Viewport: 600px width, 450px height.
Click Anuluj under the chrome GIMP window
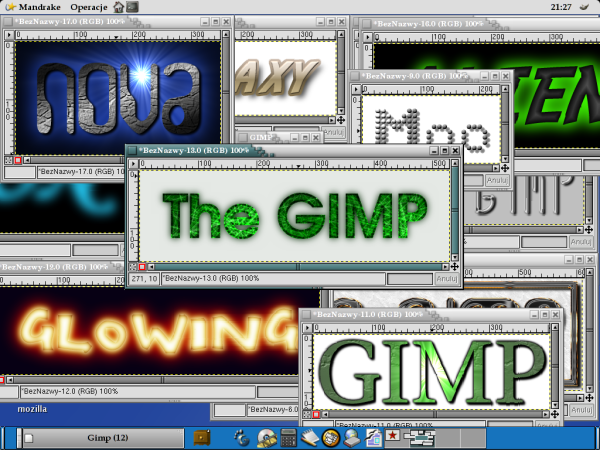[x=581, y=241]
